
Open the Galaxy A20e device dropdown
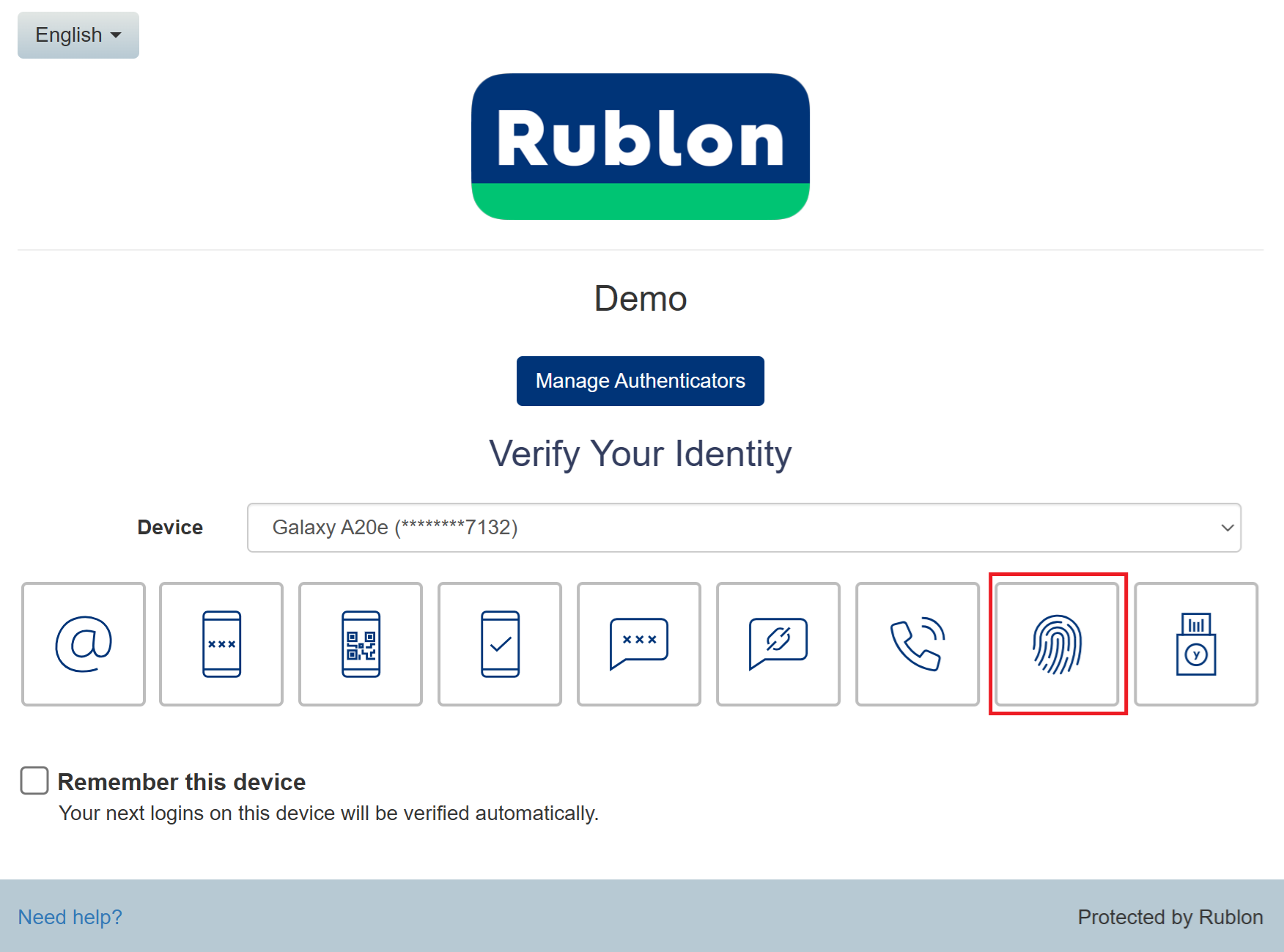pyautogui.click(x=743, y=528)
